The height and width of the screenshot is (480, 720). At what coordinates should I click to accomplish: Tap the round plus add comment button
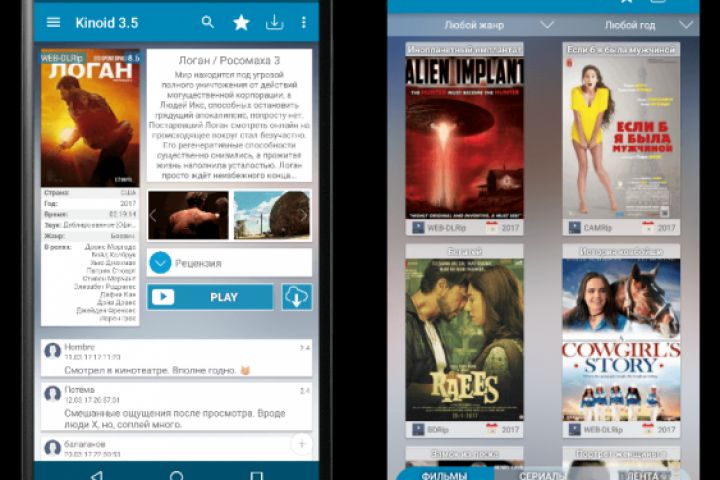[x=302, y=444]
